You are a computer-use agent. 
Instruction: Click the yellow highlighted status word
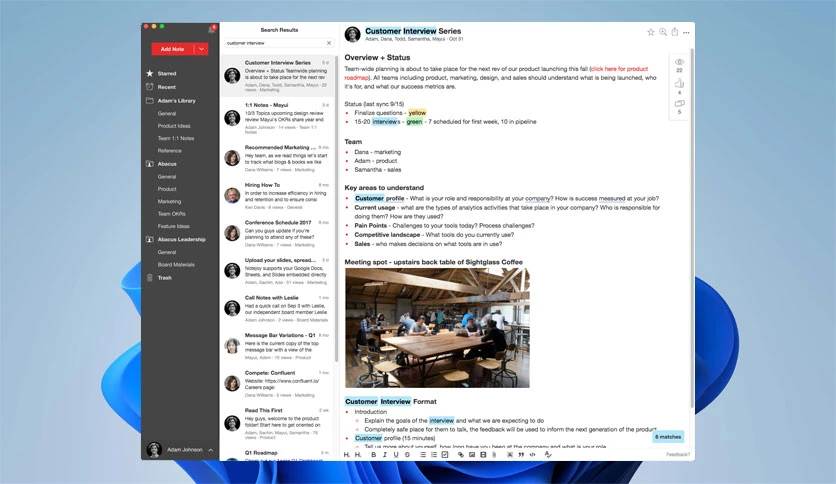click(x=417, y=113)
